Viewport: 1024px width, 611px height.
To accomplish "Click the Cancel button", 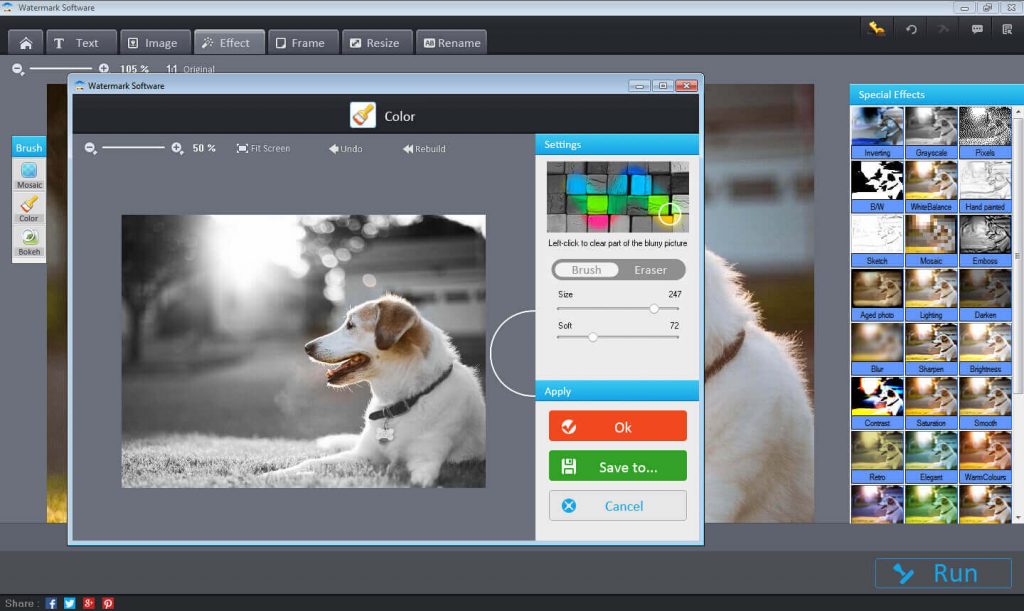I will (x=617, y=506).
